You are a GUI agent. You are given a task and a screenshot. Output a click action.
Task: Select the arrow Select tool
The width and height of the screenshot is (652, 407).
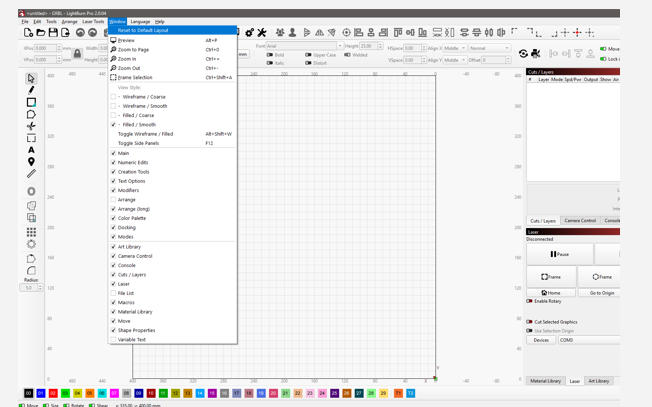[x=31, y=78]
